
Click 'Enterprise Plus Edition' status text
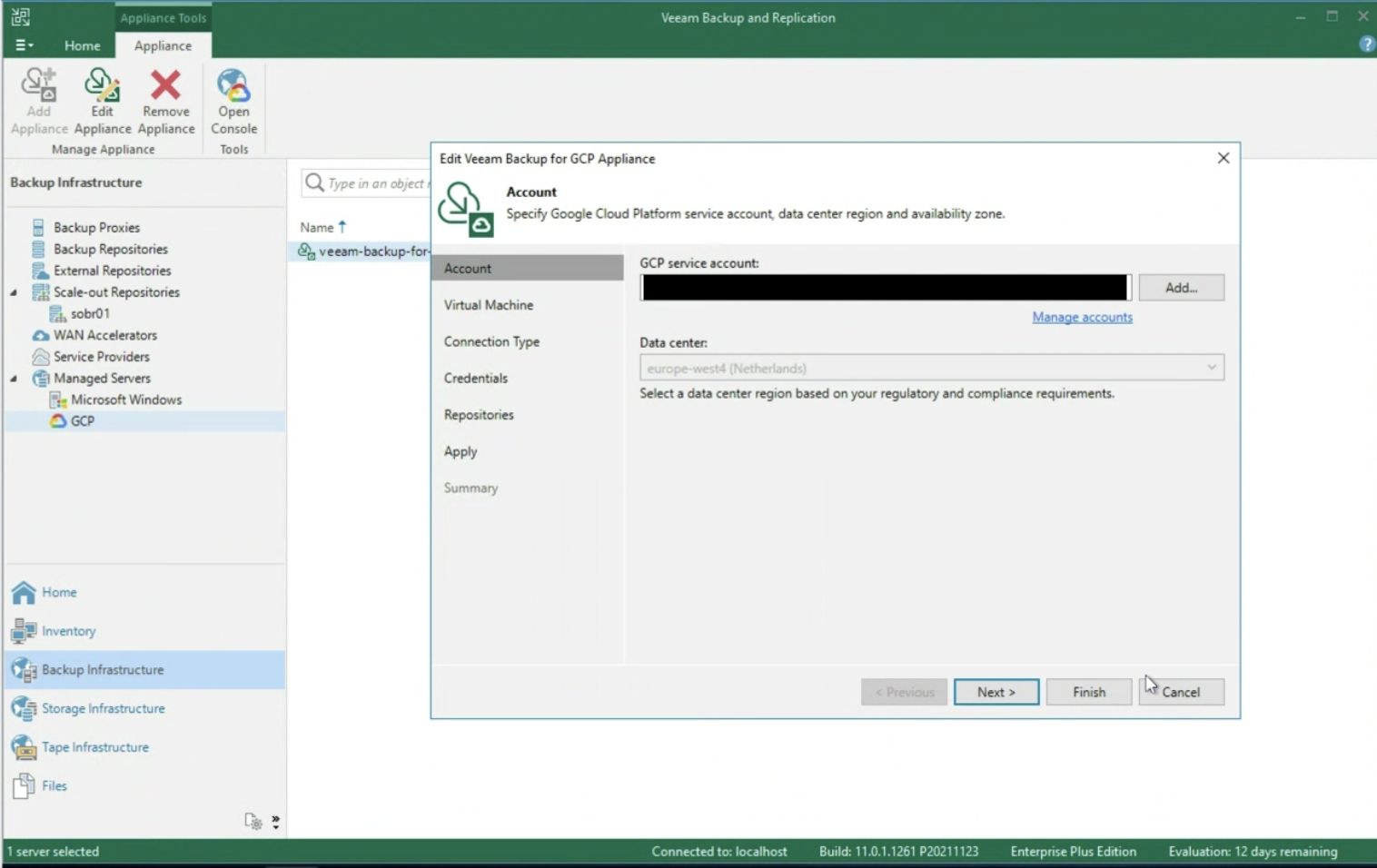point(1074,852)
